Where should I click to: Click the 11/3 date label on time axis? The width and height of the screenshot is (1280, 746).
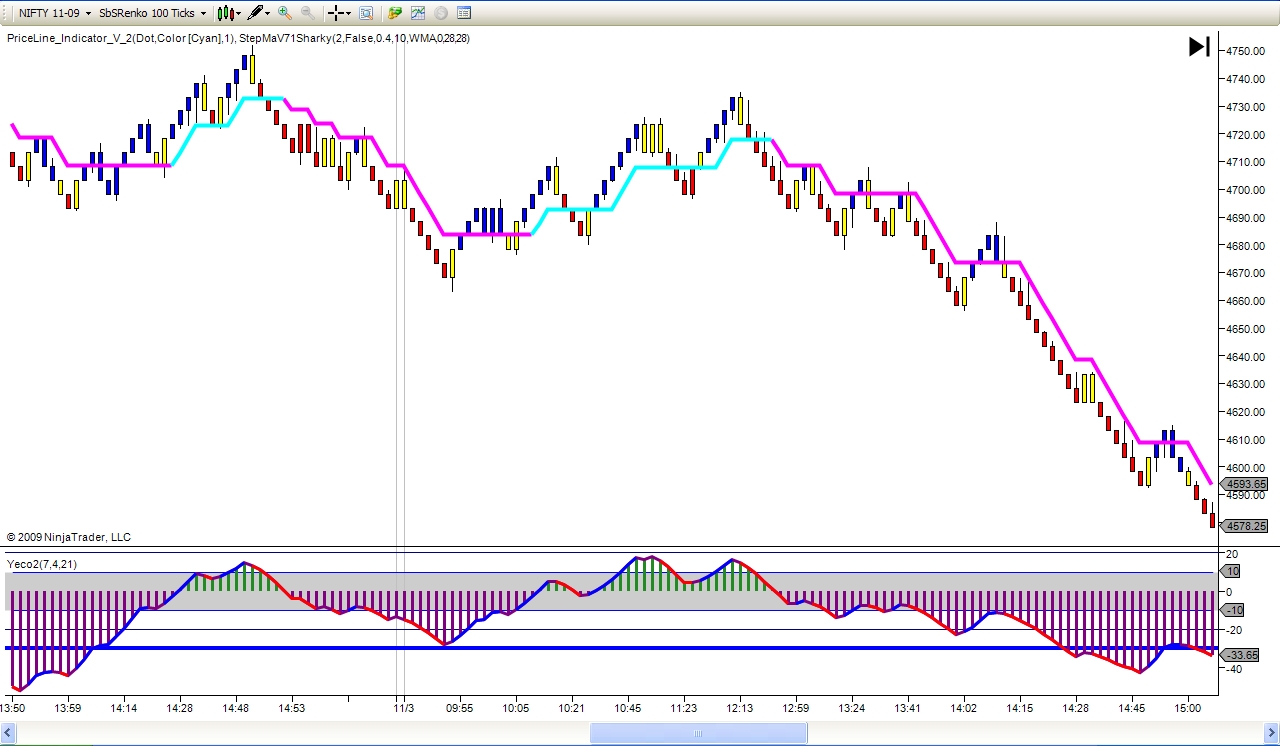tap(403, 709)
